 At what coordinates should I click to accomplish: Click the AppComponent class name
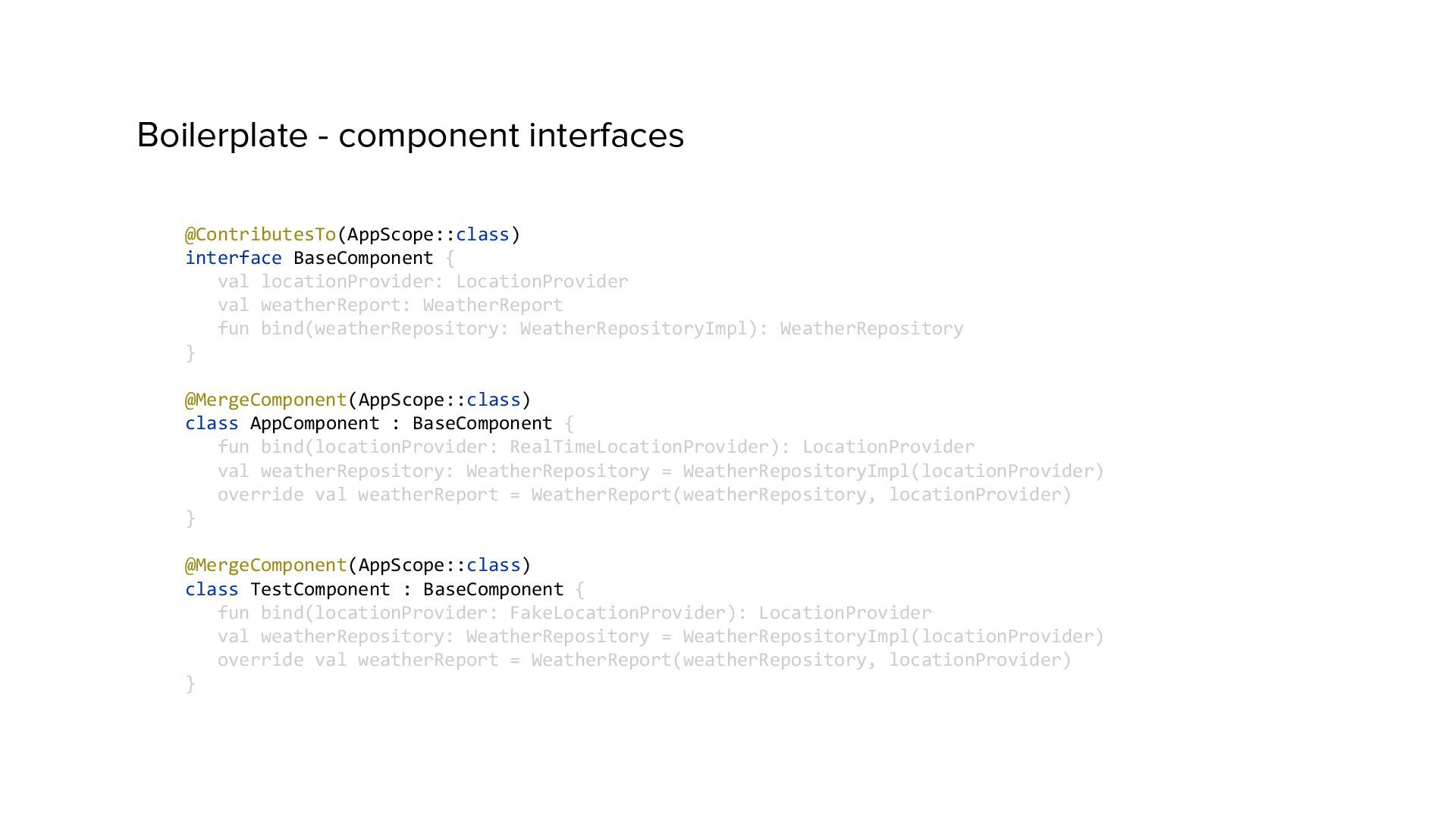click(x=315, y=423)
